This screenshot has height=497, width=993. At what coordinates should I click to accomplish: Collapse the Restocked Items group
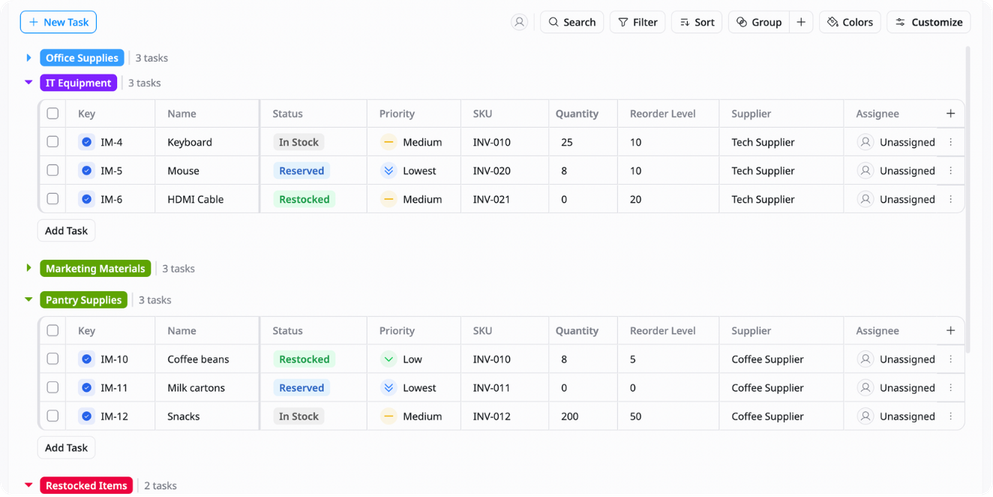pyautogui.click(x=28, y=485)
